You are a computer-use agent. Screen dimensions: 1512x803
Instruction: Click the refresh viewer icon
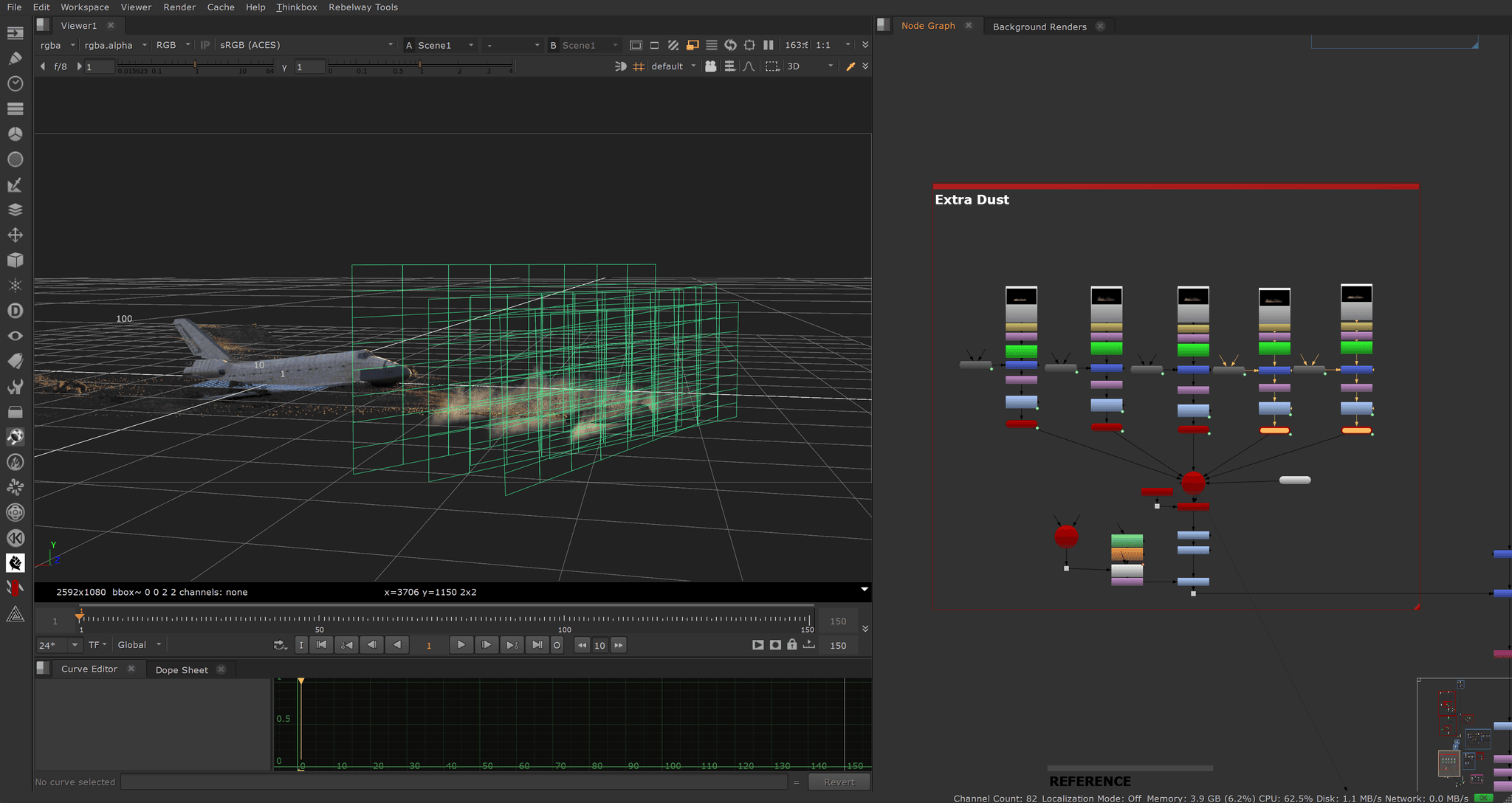[x=730, y=45]
